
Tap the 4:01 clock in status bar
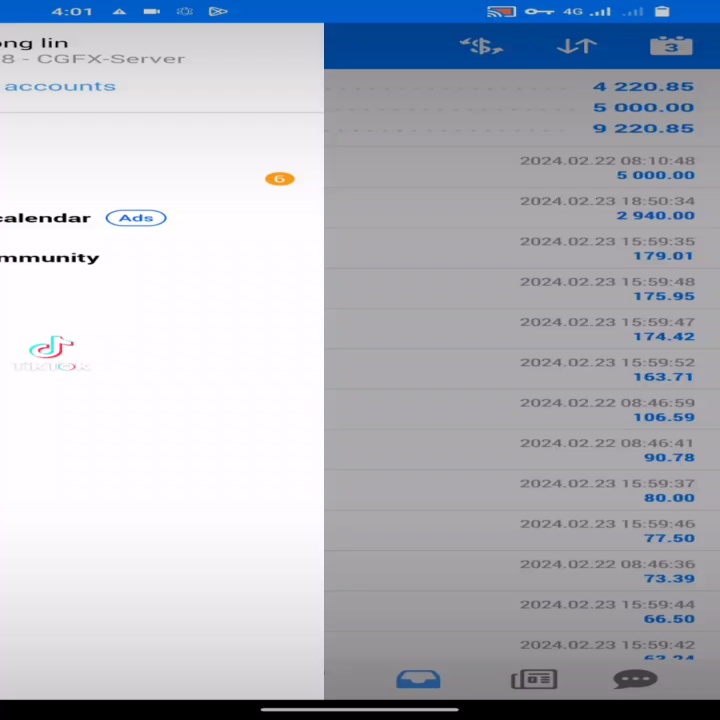click(72, 11)
